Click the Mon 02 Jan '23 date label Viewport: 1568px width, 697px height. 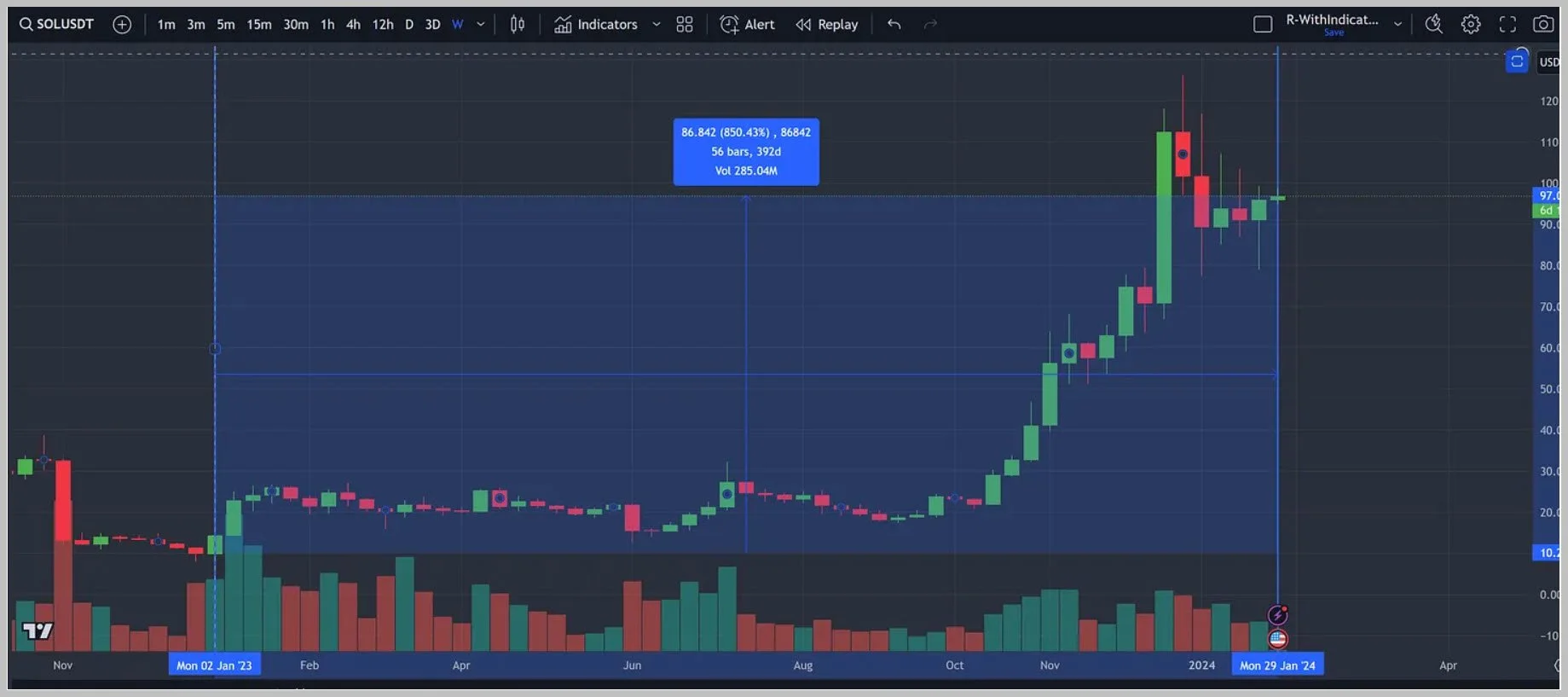tap(214, 665)
